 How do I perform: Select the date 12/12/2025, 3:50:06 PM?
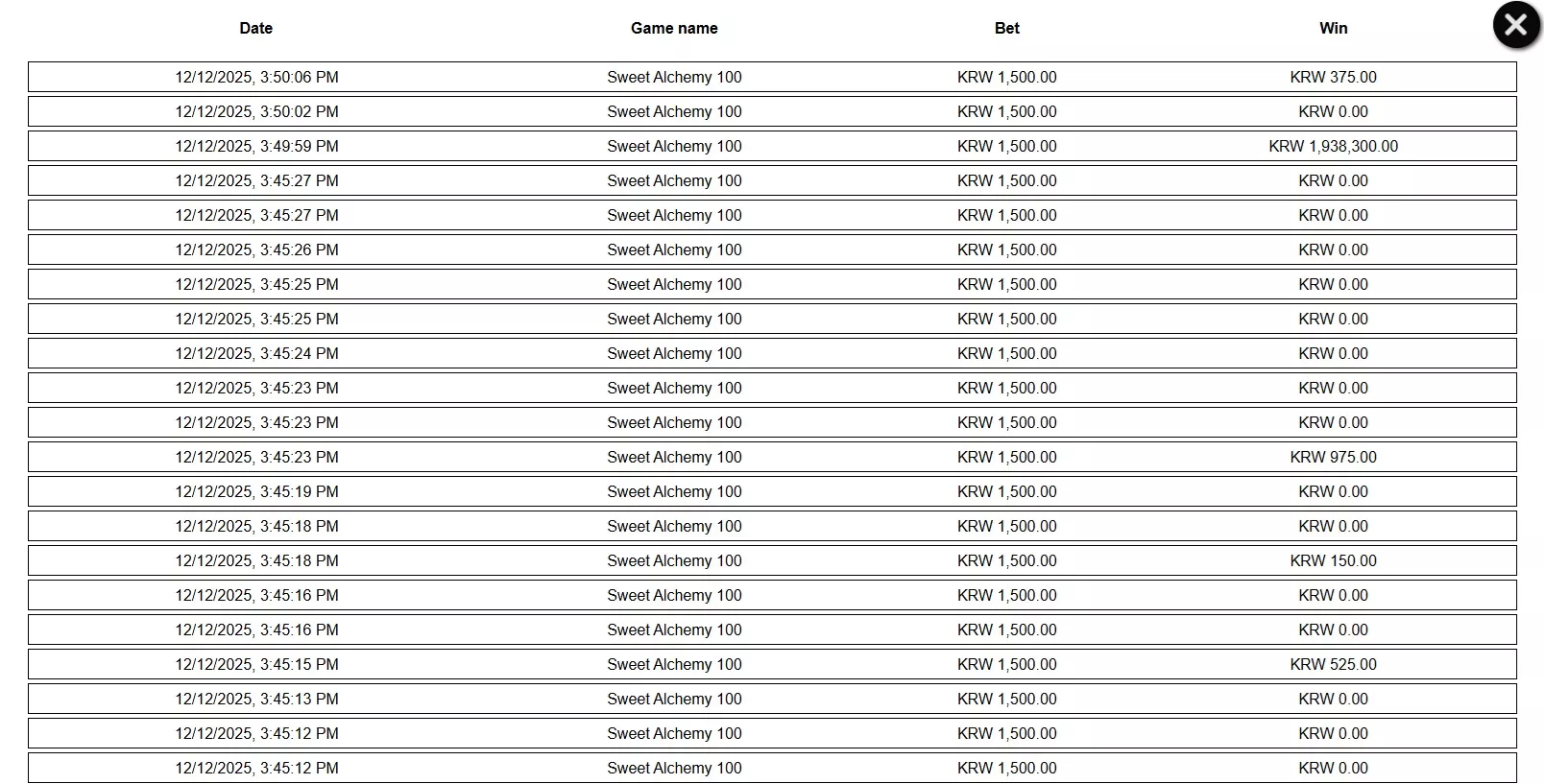point(256,77)
